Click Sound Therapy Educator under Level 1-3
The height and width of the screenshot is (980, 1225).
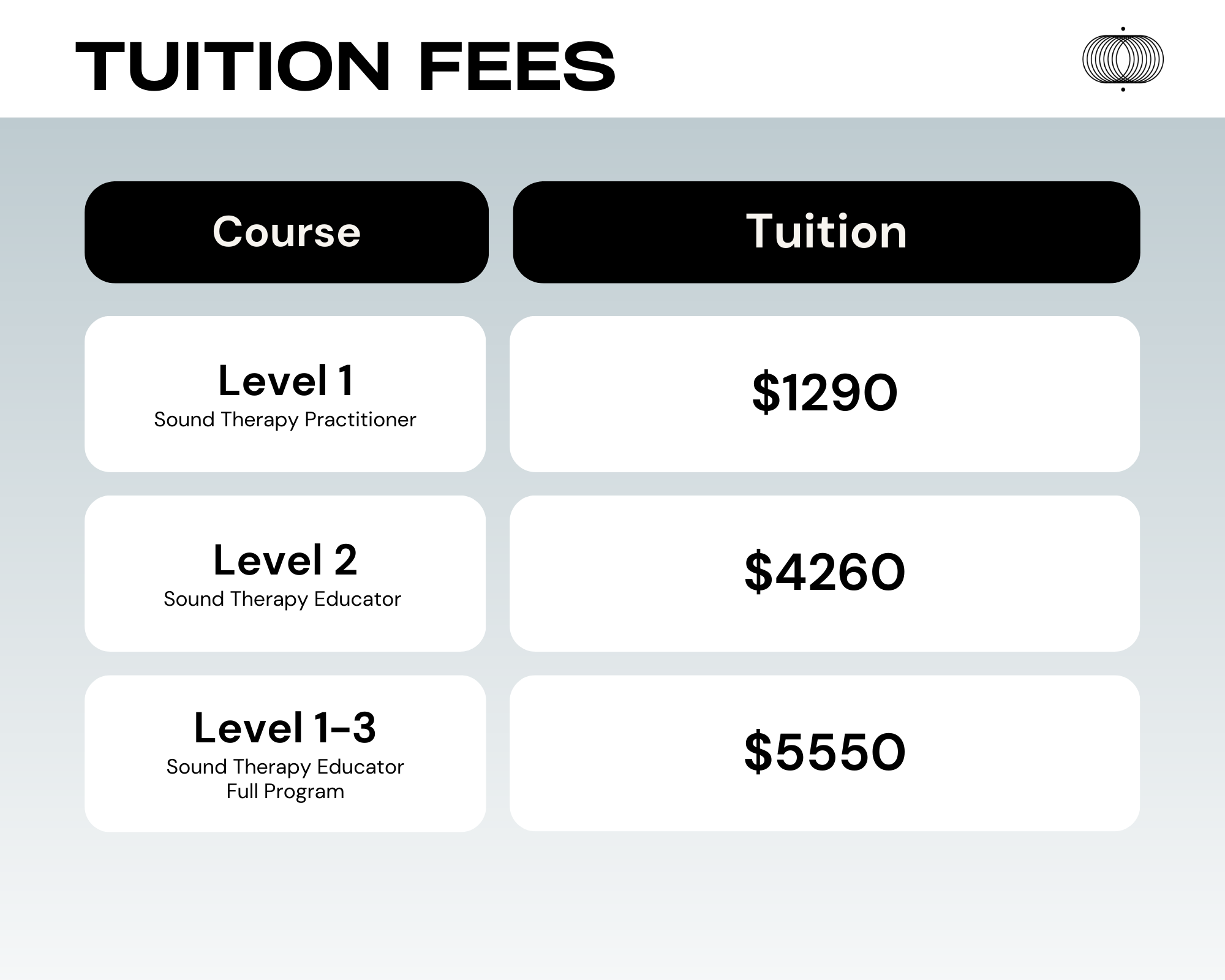[x=285, y=767]
